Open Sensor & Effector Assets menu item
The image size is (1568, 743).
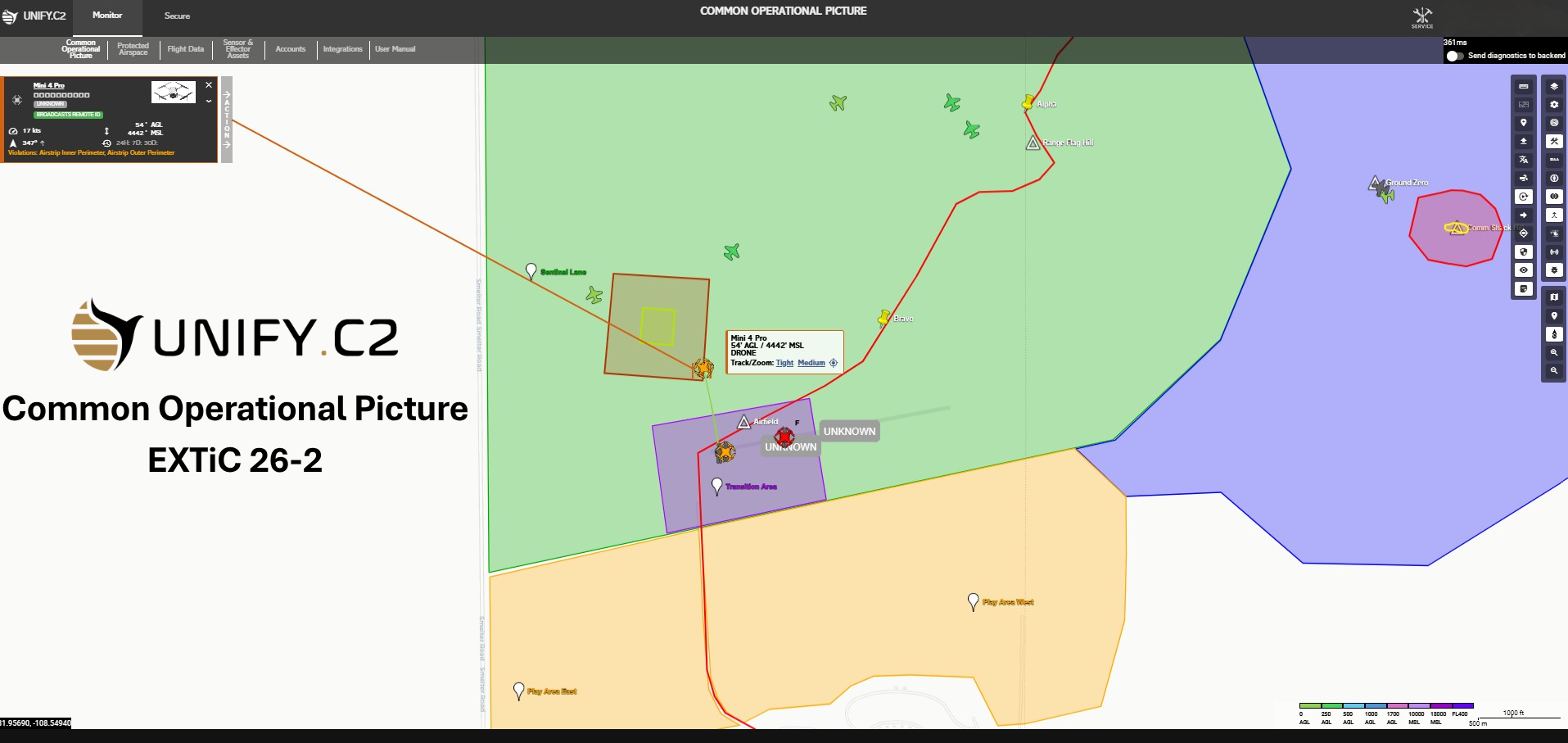[238, 49]
